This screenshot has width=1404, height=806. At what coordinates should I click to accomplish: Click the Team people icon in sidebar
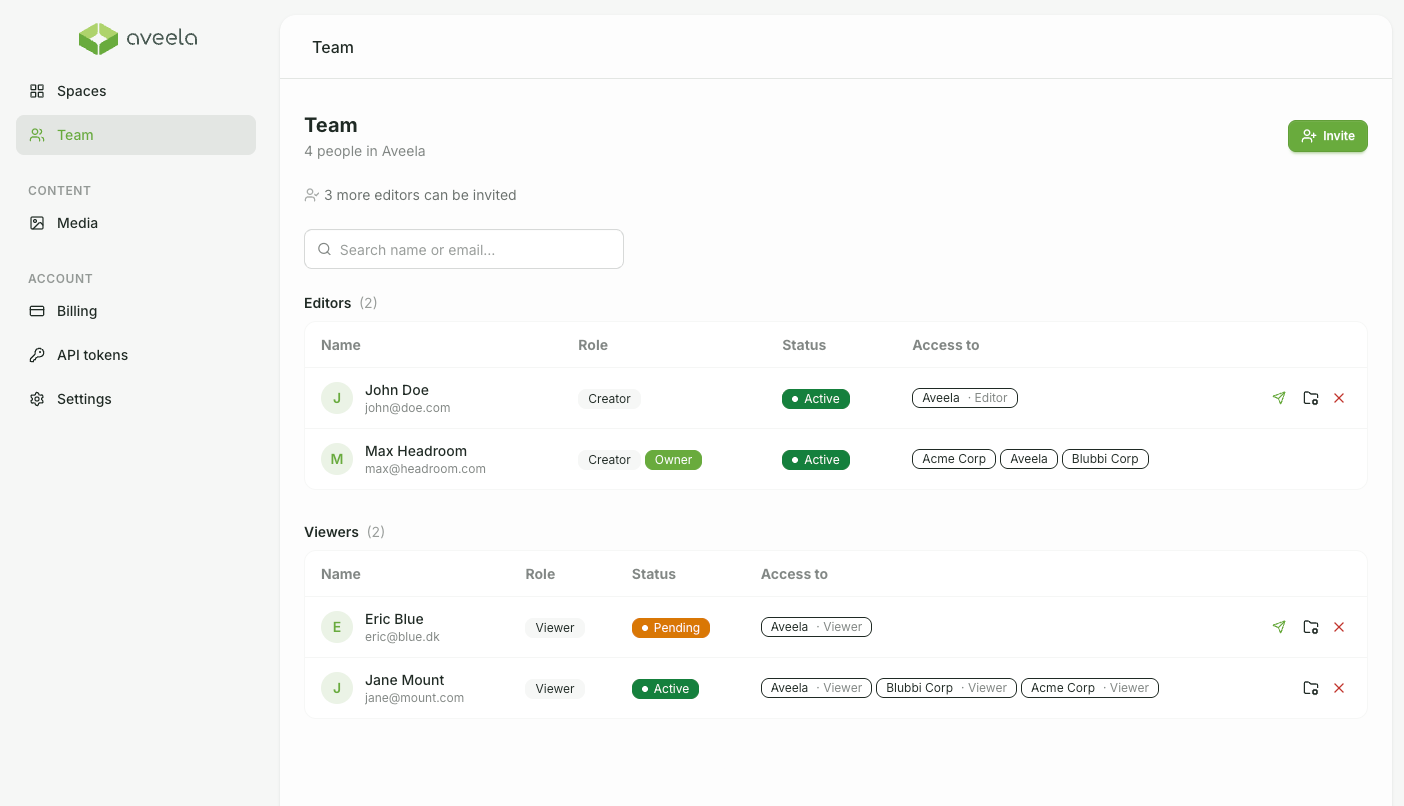37,135
